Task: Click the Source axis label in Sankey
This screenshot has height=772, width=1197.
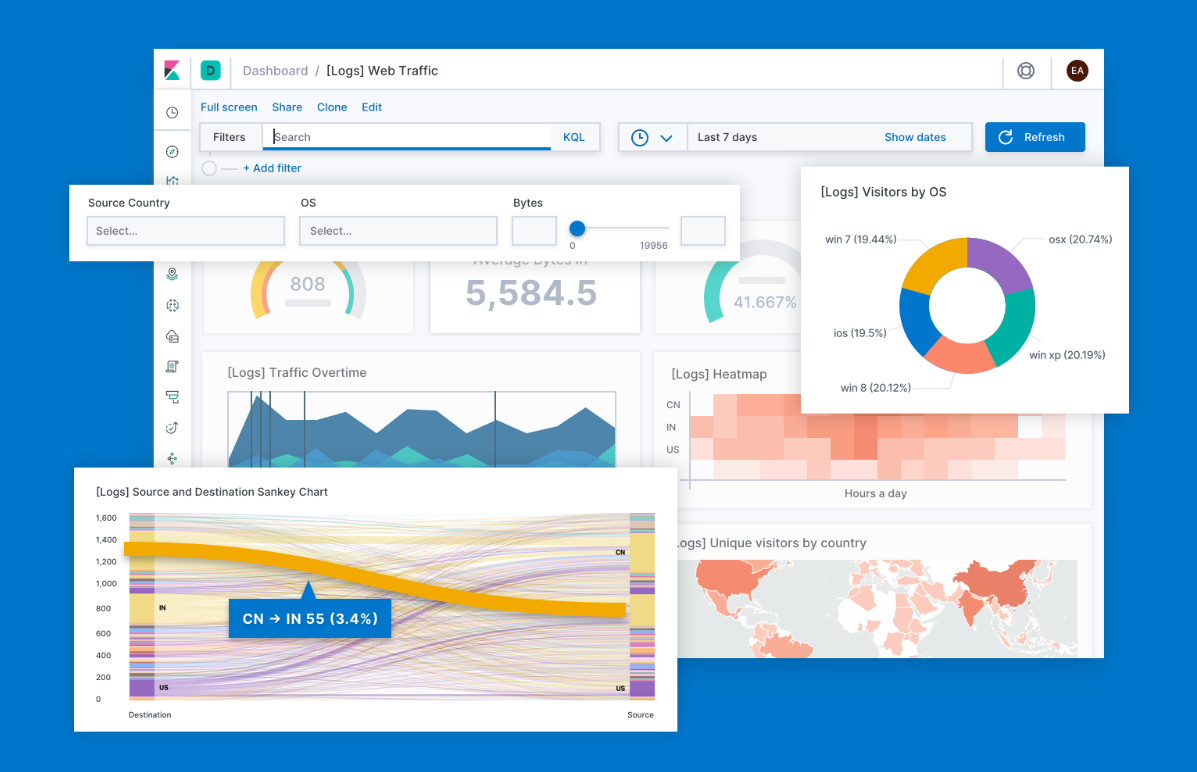Action: (640, 715)
